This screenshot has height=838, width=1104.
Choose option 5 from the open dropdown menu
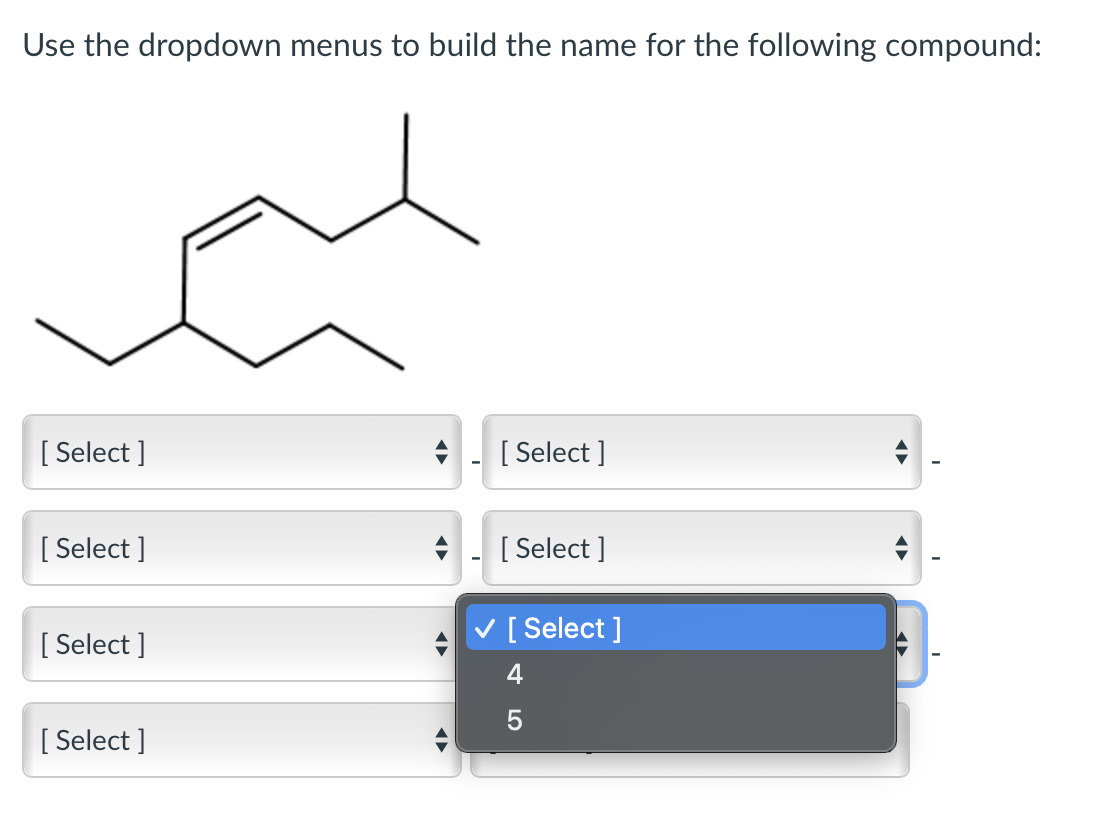(513, 720)
